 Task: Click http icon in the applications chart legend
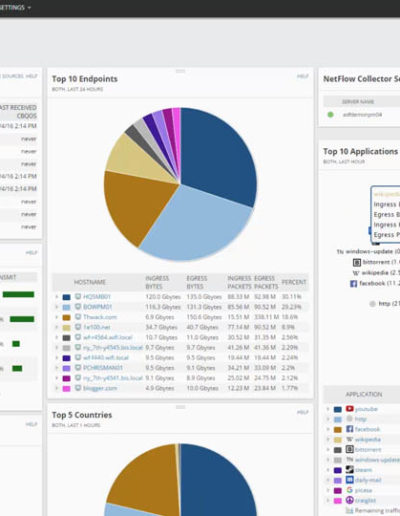tap(373, 304)
